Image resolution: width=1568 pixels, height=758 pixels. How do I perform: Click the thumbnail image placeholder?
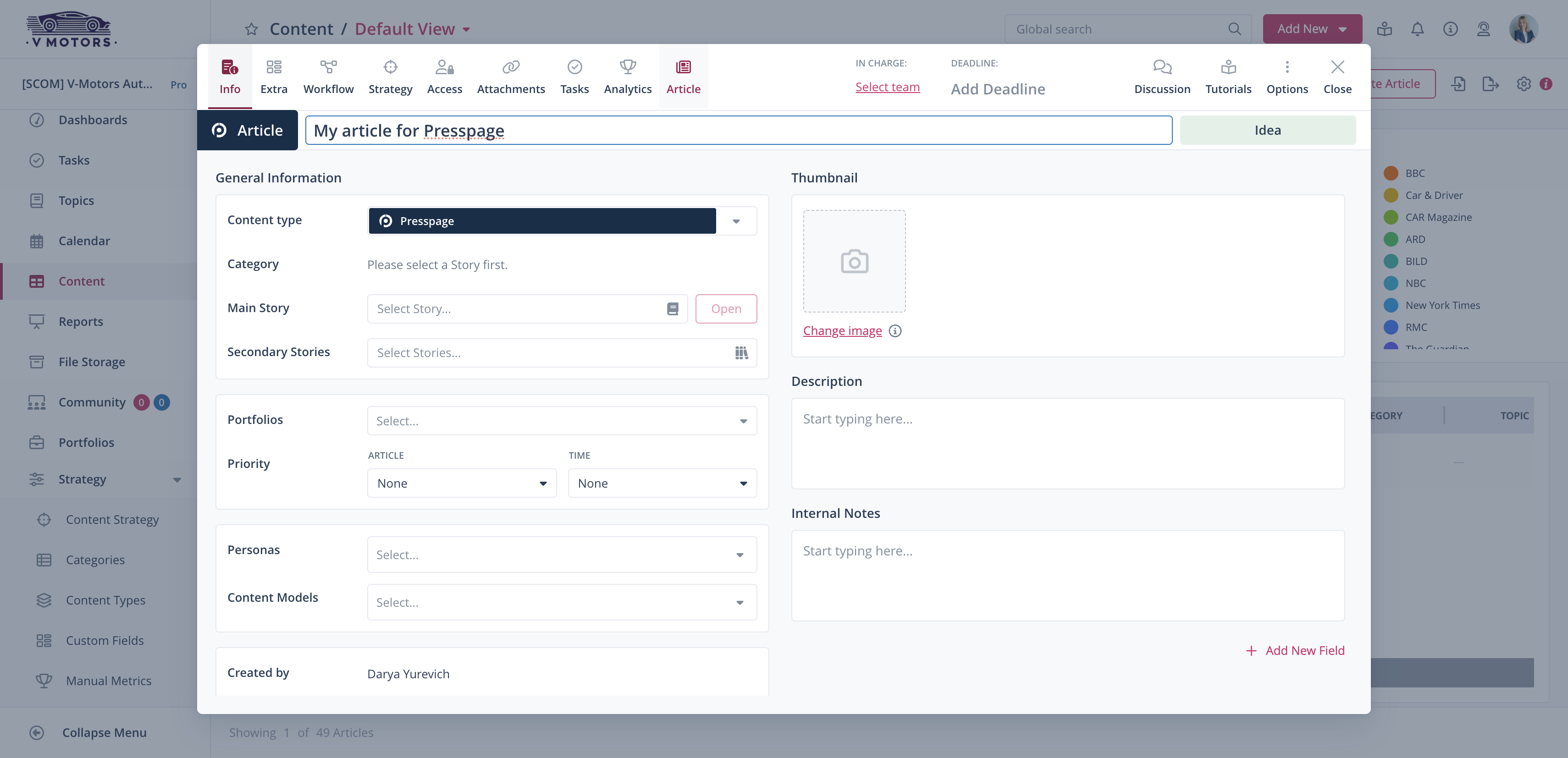[854, 262]
